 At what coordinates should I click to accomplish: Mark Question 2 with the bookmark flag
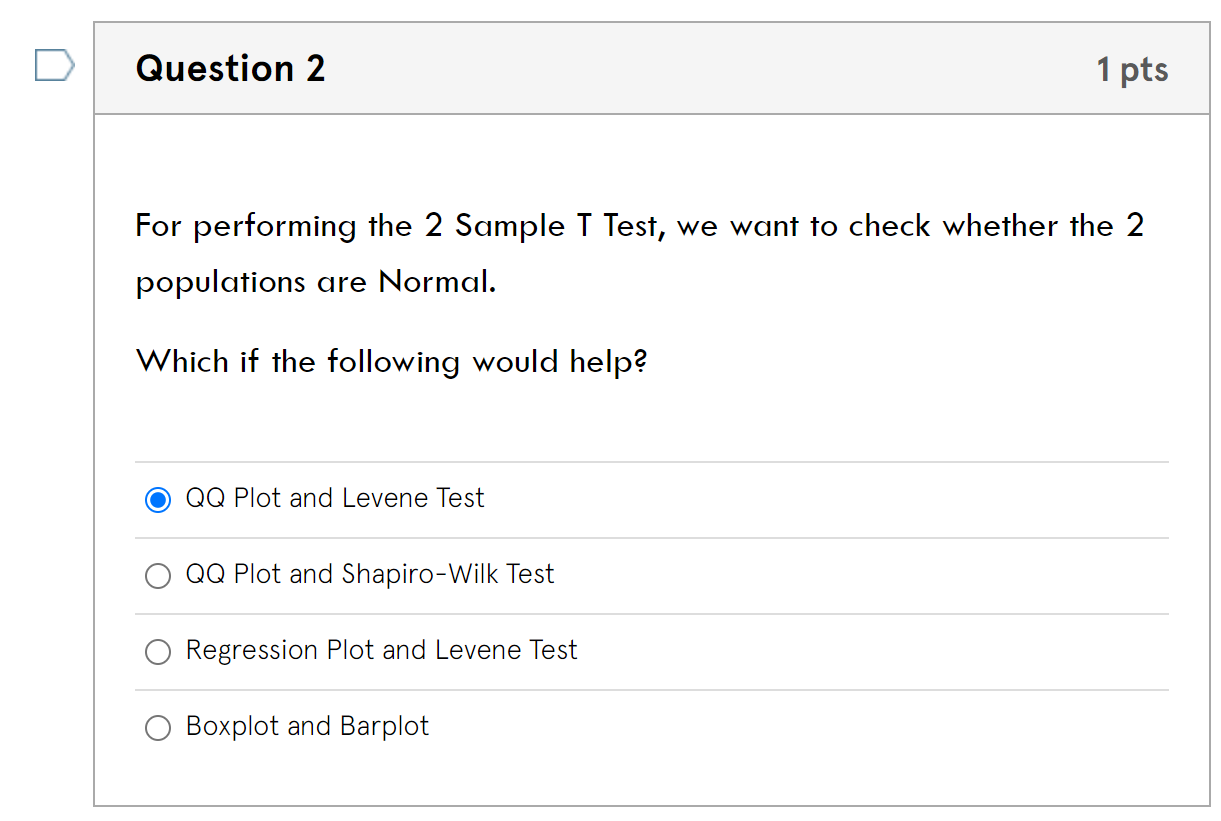(x=54, y=64)
